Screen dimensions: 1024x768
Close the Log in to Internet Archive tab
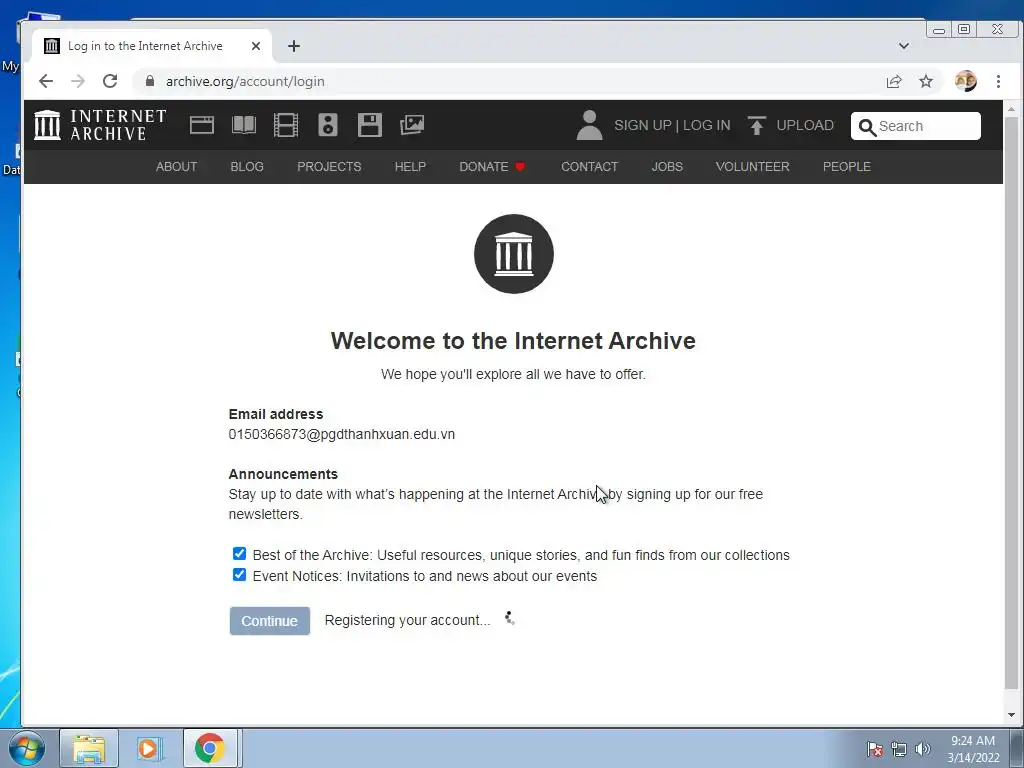[x=256, y=46]
